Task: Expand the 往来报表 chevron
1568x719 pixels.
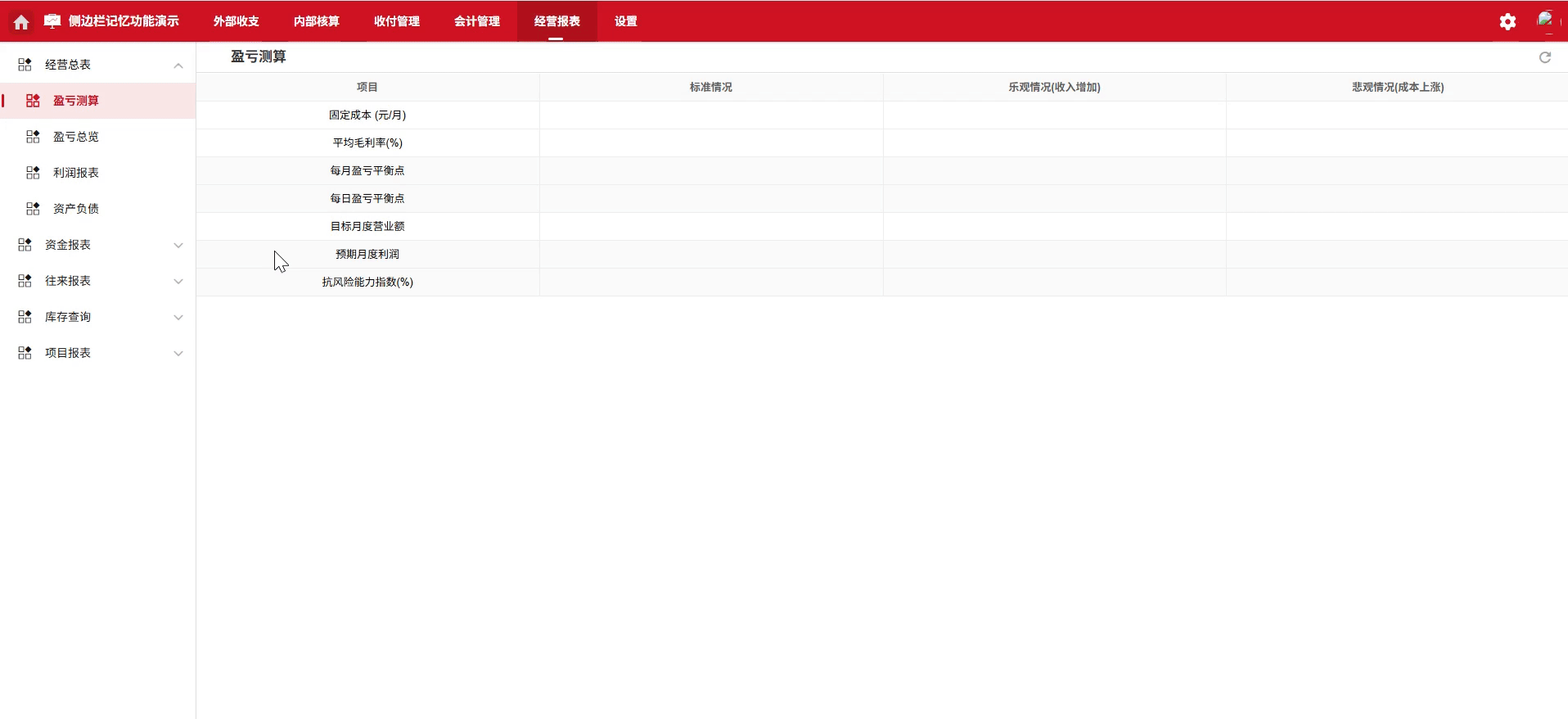Action: [x=178, y=282]
